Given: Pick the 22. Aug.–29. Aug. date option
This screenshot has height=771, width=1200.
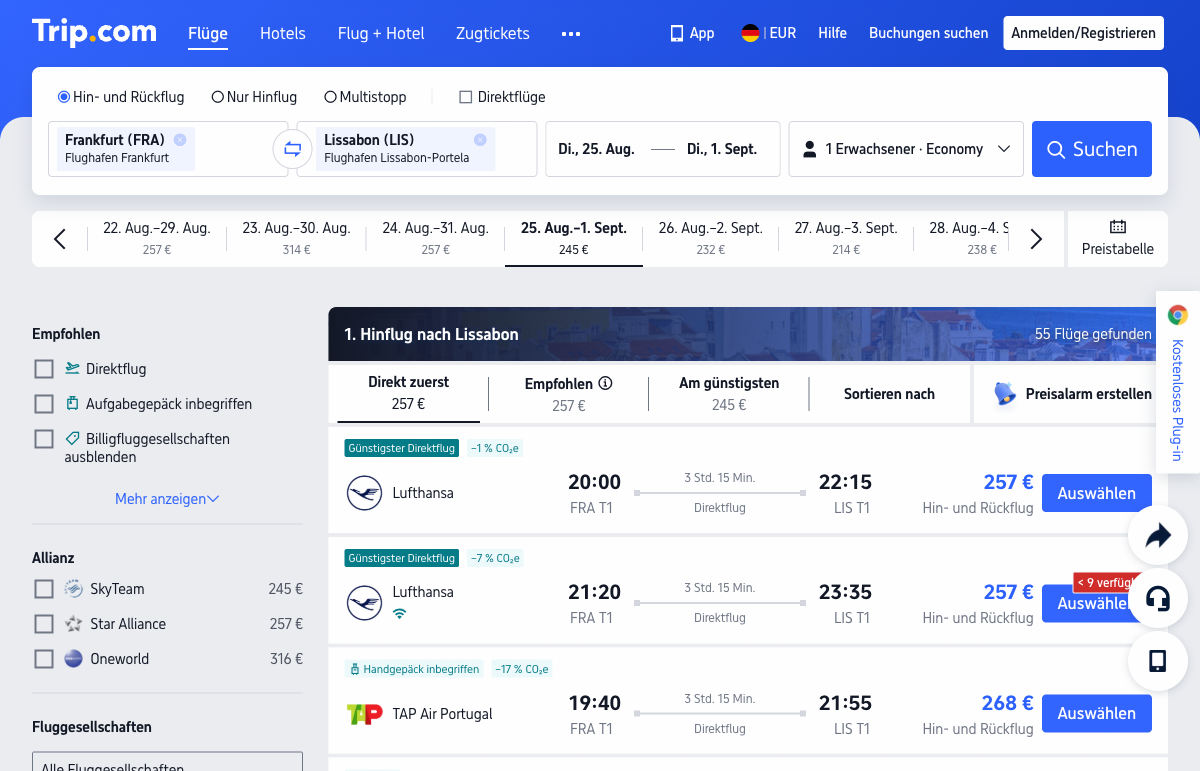Looking at the screenshot, I should pyautogui.click(x=157, y=238).
